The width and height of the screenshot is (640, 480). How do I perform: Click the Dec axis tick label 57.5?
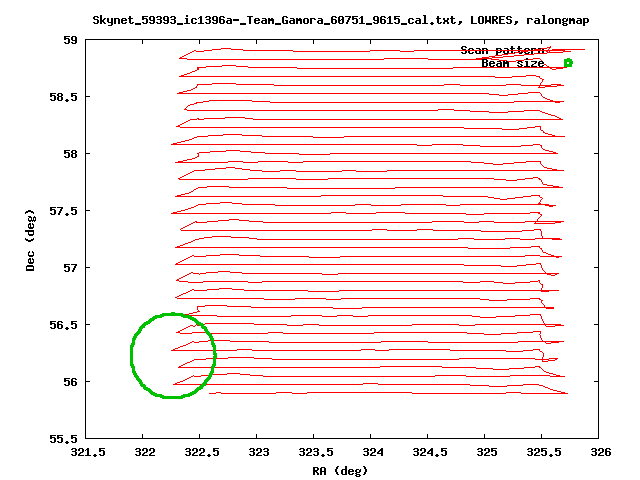point(63,211)
